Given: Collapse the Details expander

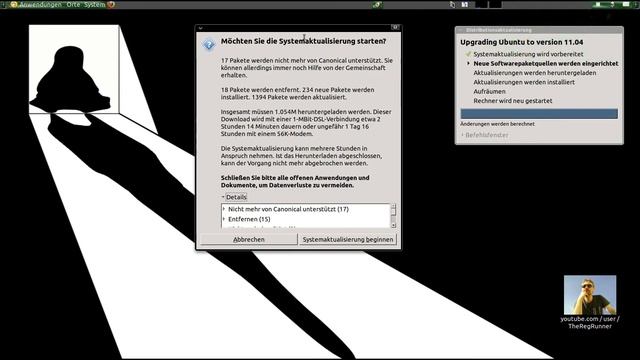Looking at the screenshot, I should 234,197.
